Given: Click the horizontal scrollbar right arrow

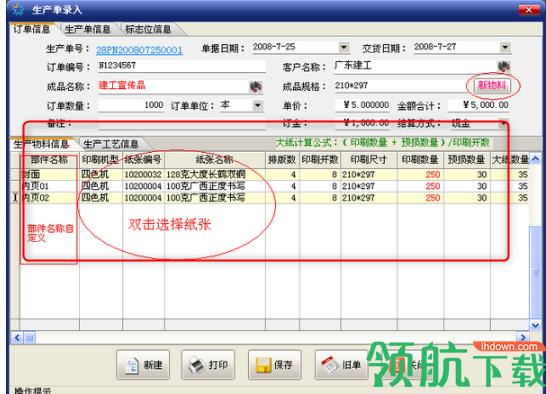Looking at the screenshot, I should 523,337.
